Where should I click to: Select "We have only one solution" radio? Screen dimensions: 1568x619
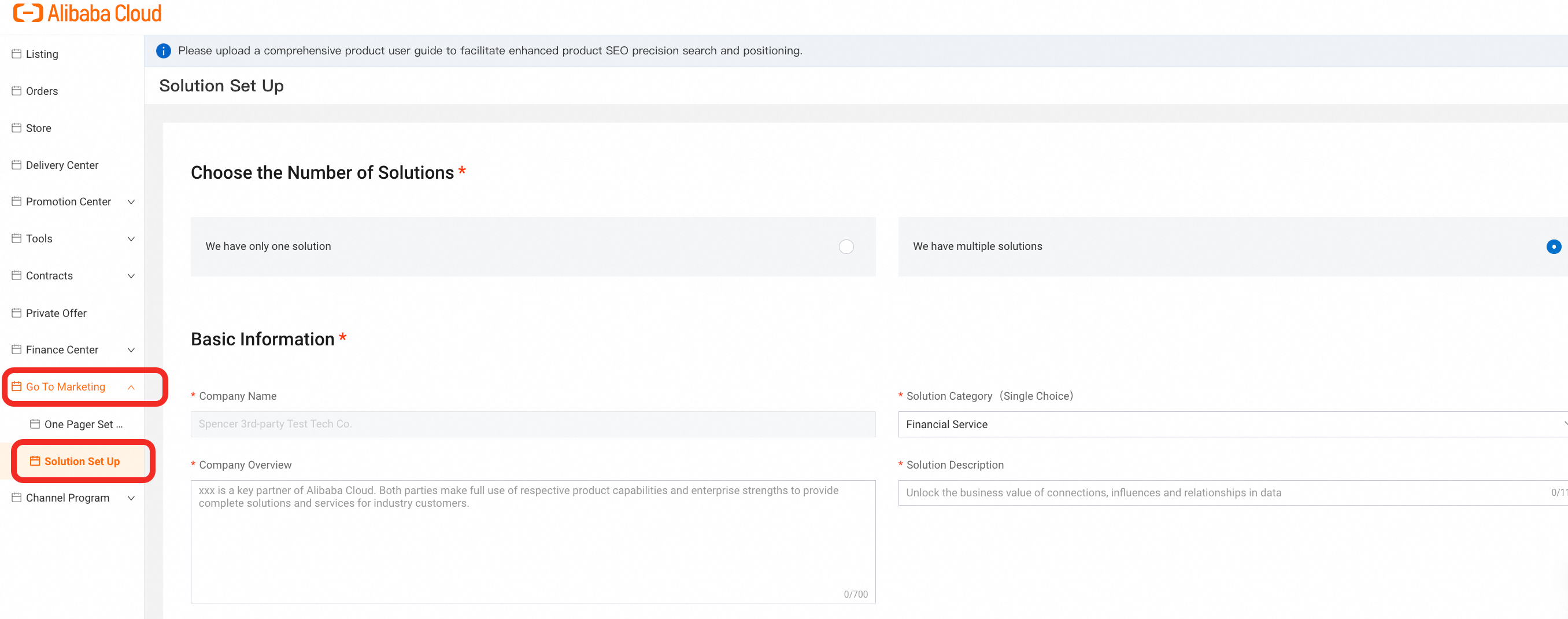pyautogui.click(x=846, y=247)
